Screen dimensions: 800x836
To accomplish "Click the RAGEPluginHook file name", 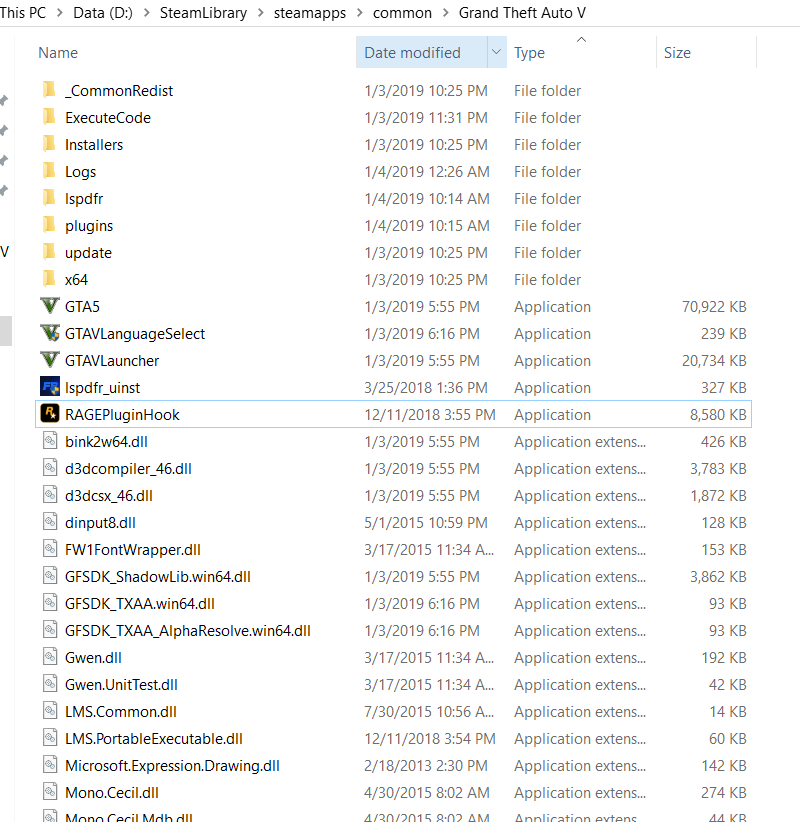I will [122, 415].
